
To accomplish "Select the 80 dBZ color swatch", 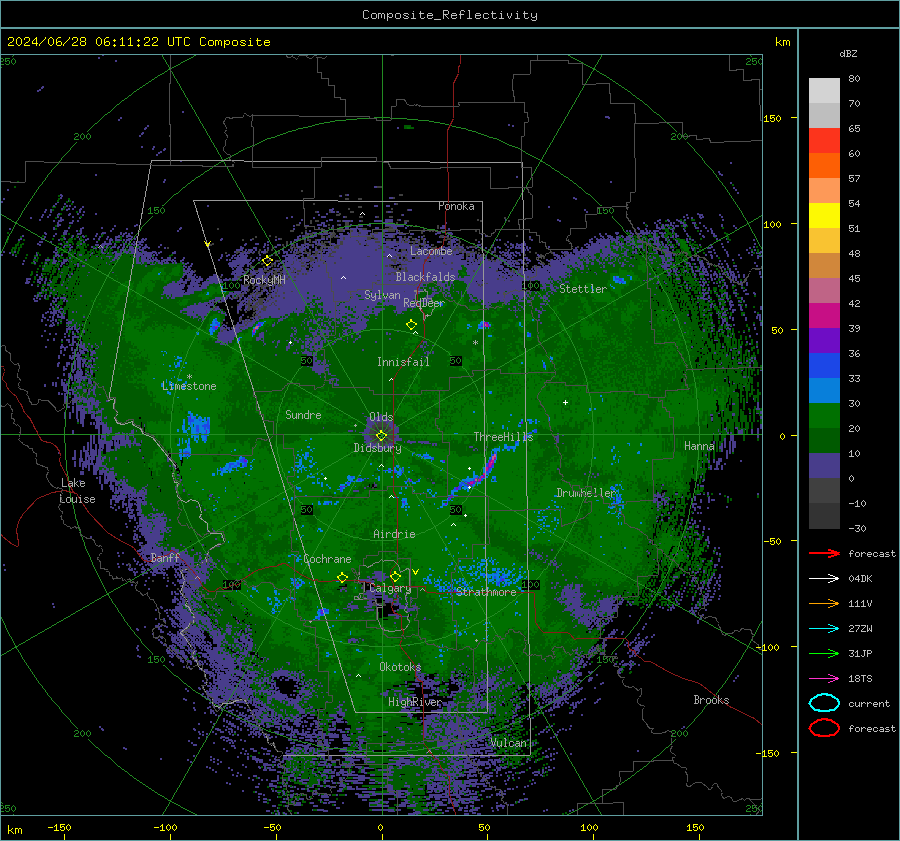I will 824,91.
